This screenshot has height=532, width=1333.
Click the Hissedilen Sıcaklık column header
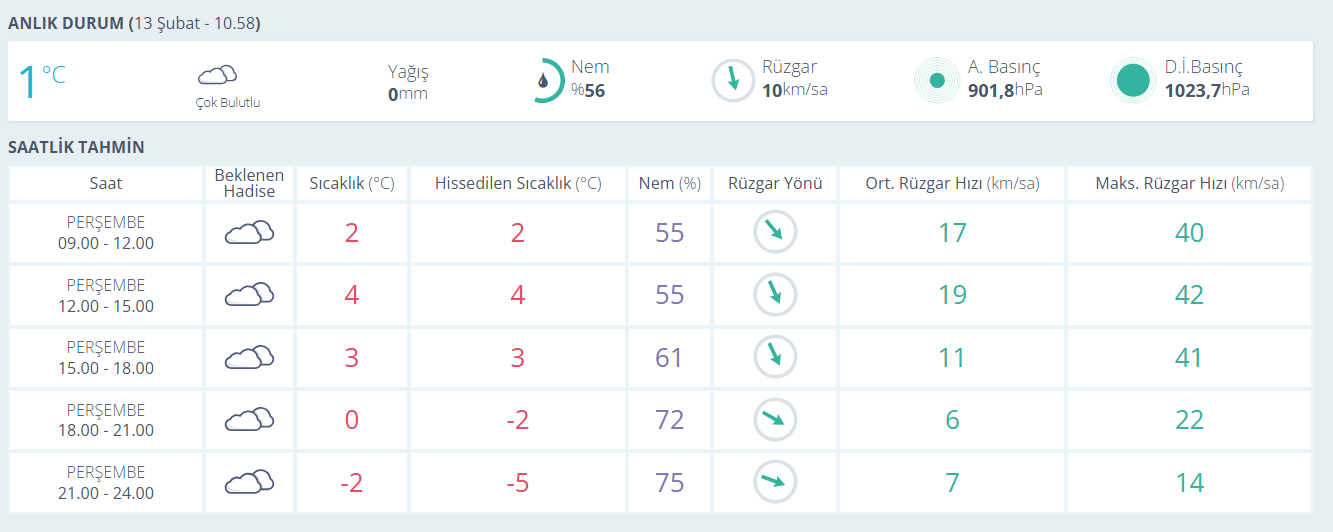click(518, 184)
